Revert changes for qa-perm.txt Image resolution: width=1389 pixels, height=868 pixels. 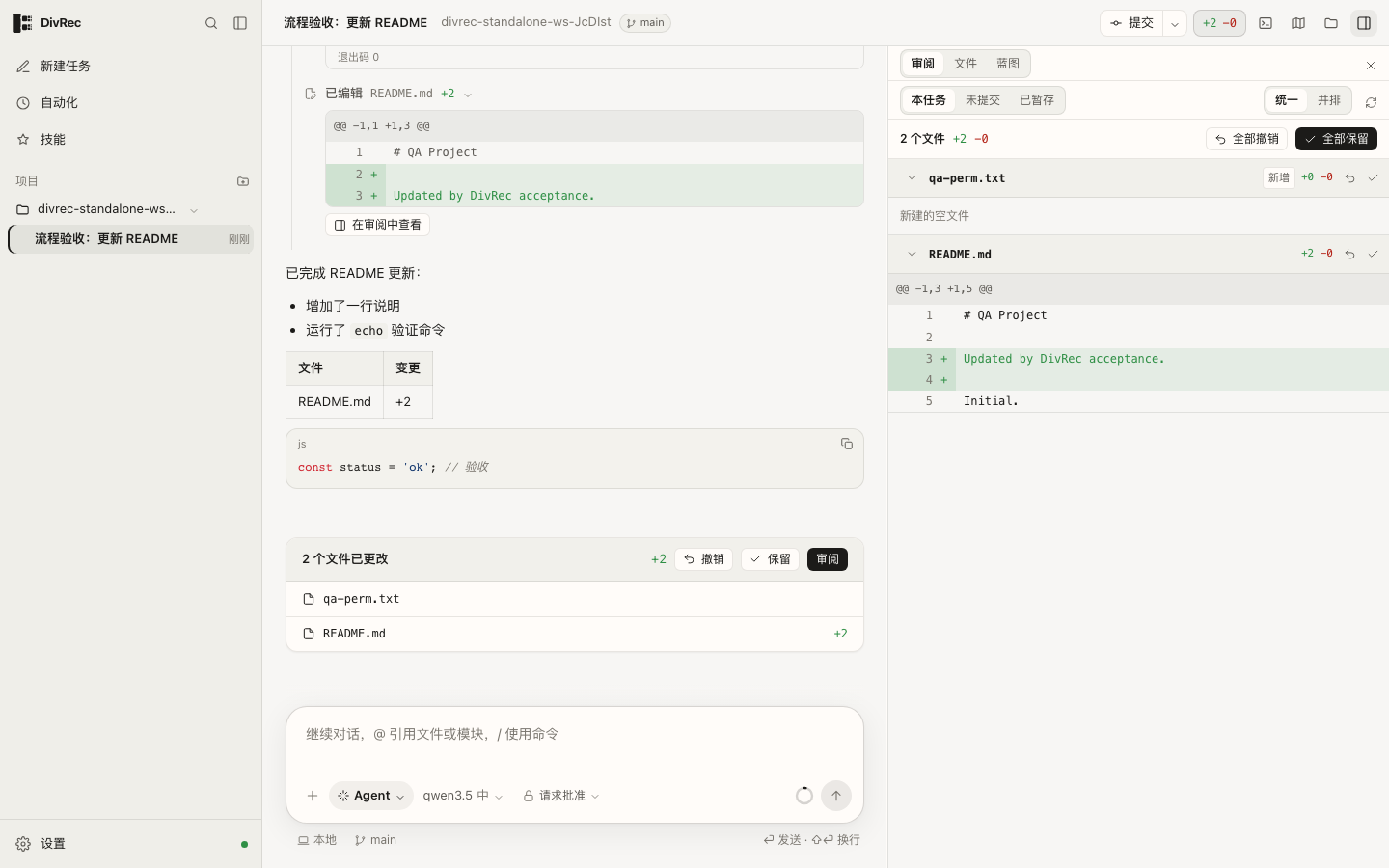(x=1349, y=178)
